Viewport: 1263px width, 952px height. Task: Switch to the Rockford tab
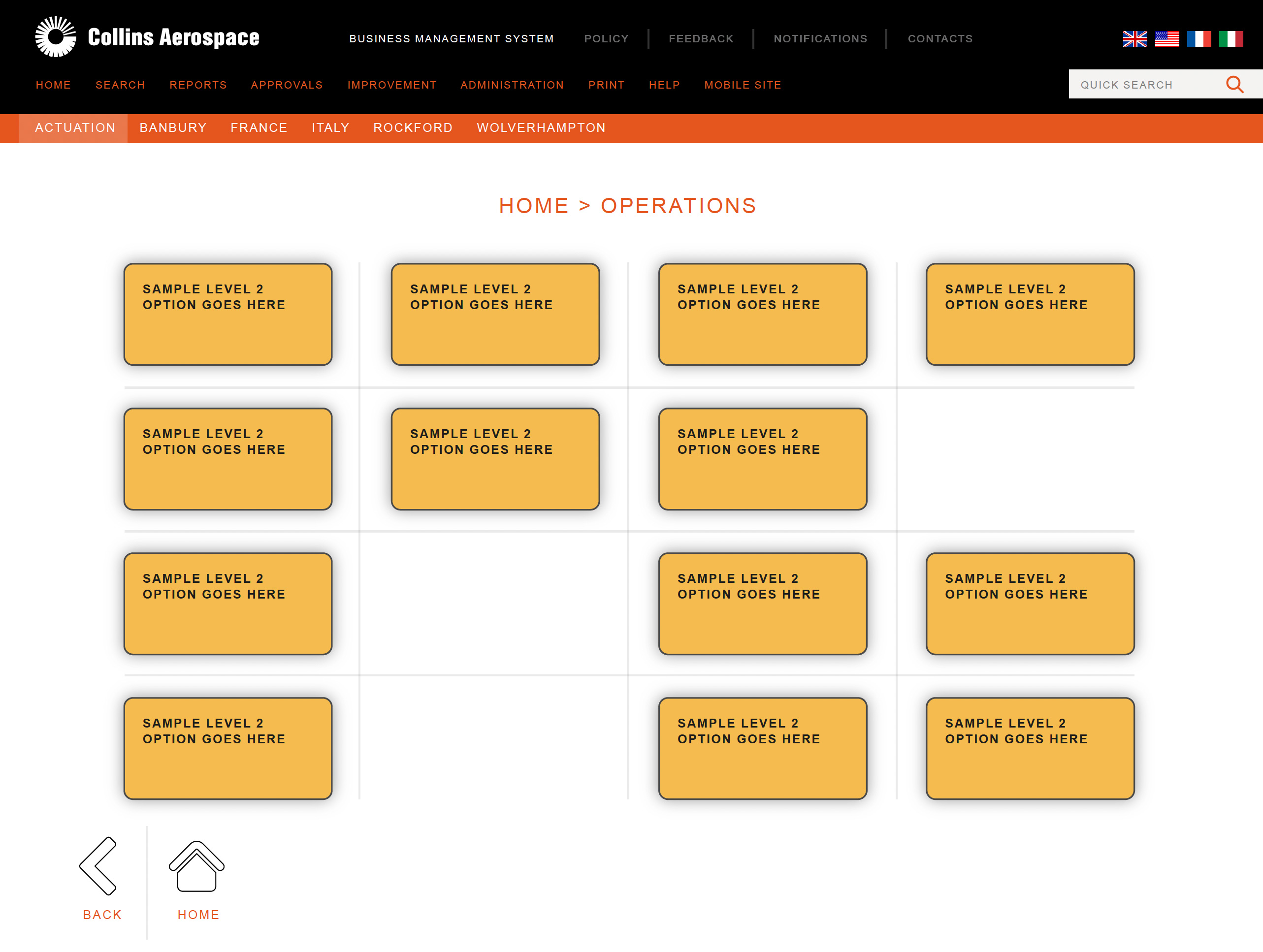(413, 128)
